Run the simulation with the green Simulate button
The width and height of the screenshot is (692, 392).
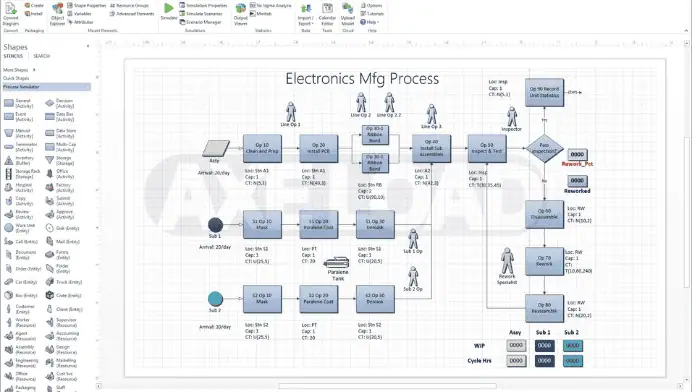tap(169, 11)
